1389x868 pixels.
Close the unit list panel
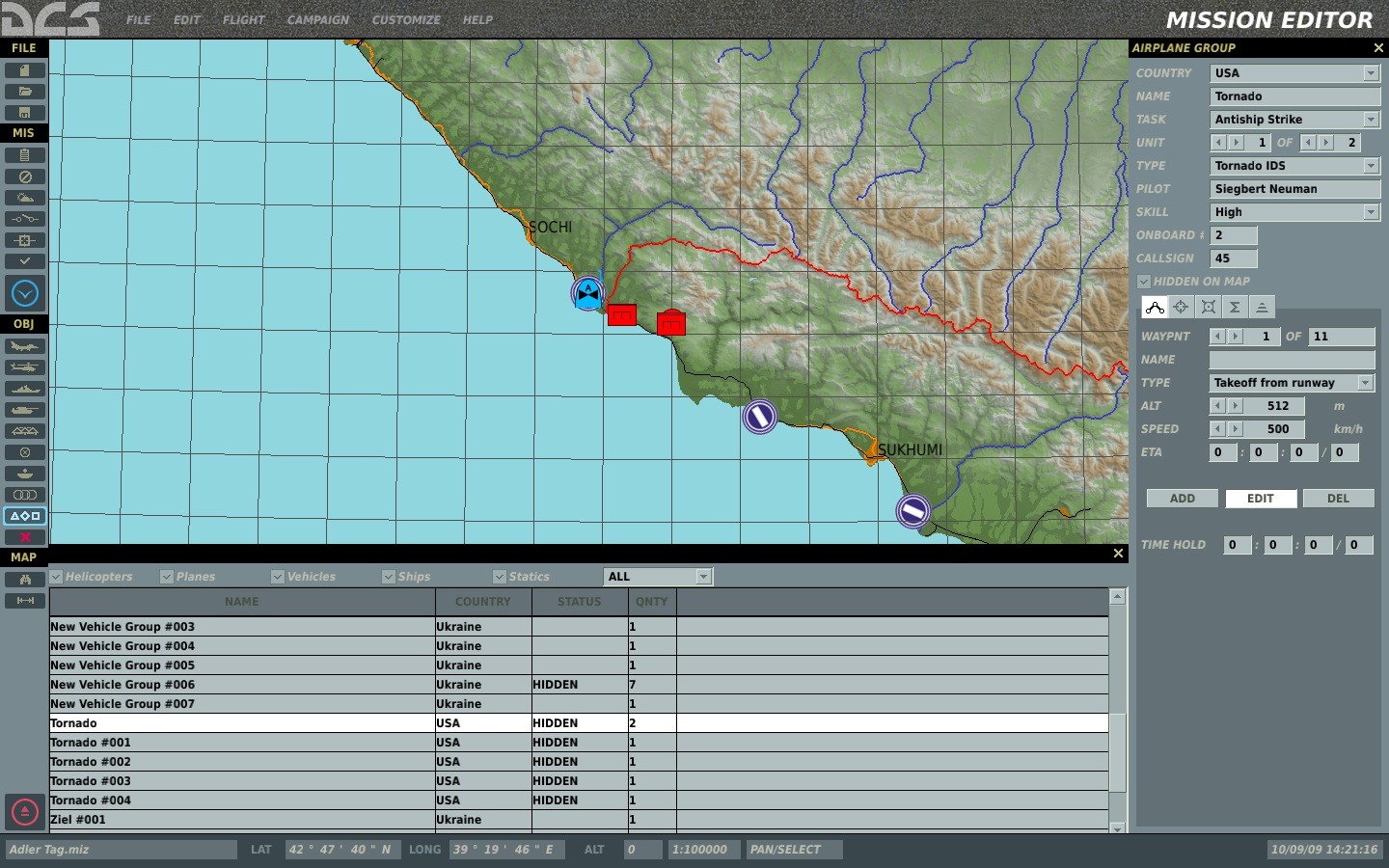pyautogui.click(x=1118, y=554)
